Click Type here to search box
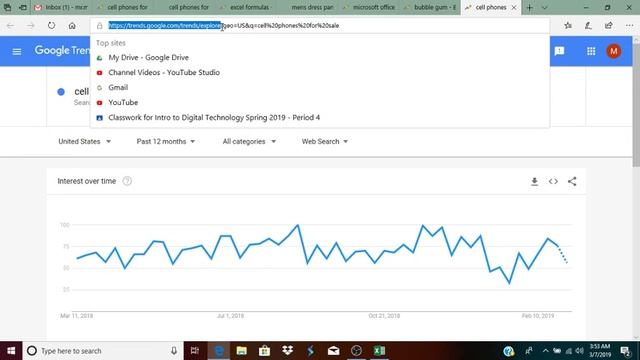Image resolution: width=640 pixels, height=360 pixels. 102,351
